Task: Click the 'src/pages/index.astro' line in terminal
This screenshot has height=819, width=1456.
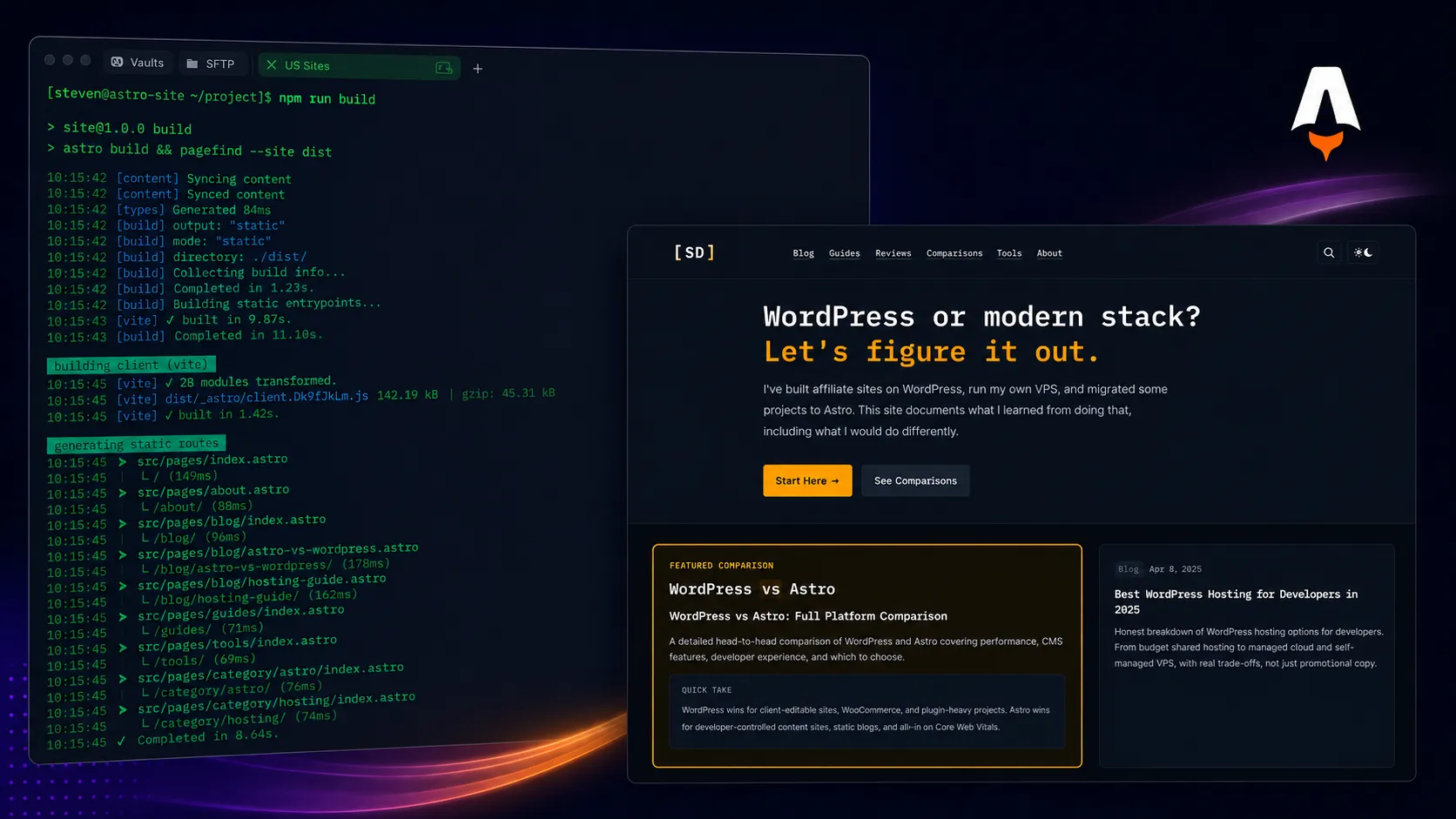Action: [212, 460]
